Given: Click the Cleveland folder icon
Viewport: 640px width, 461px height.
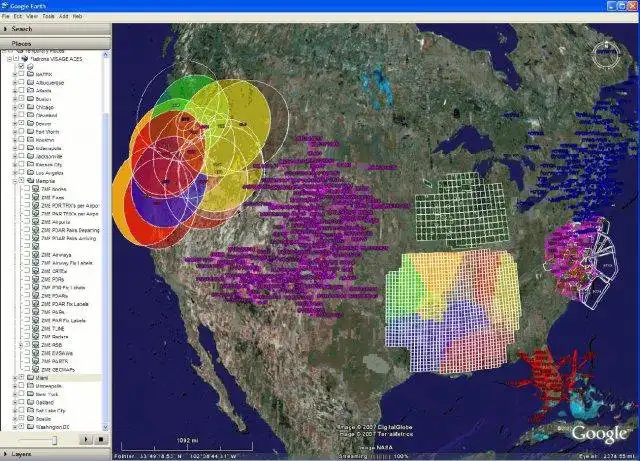Looking at the screenshot, I should point(31,115).
